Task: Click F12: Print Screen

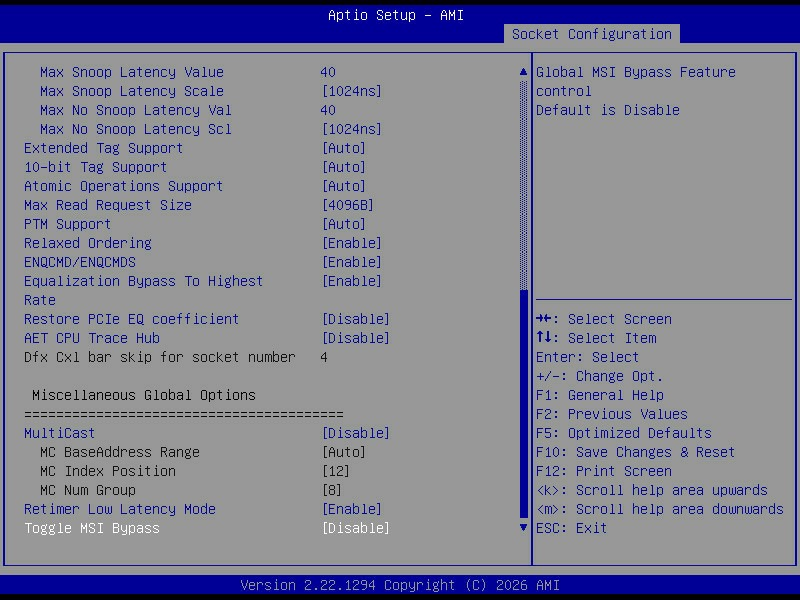Action: click(604, 471)
